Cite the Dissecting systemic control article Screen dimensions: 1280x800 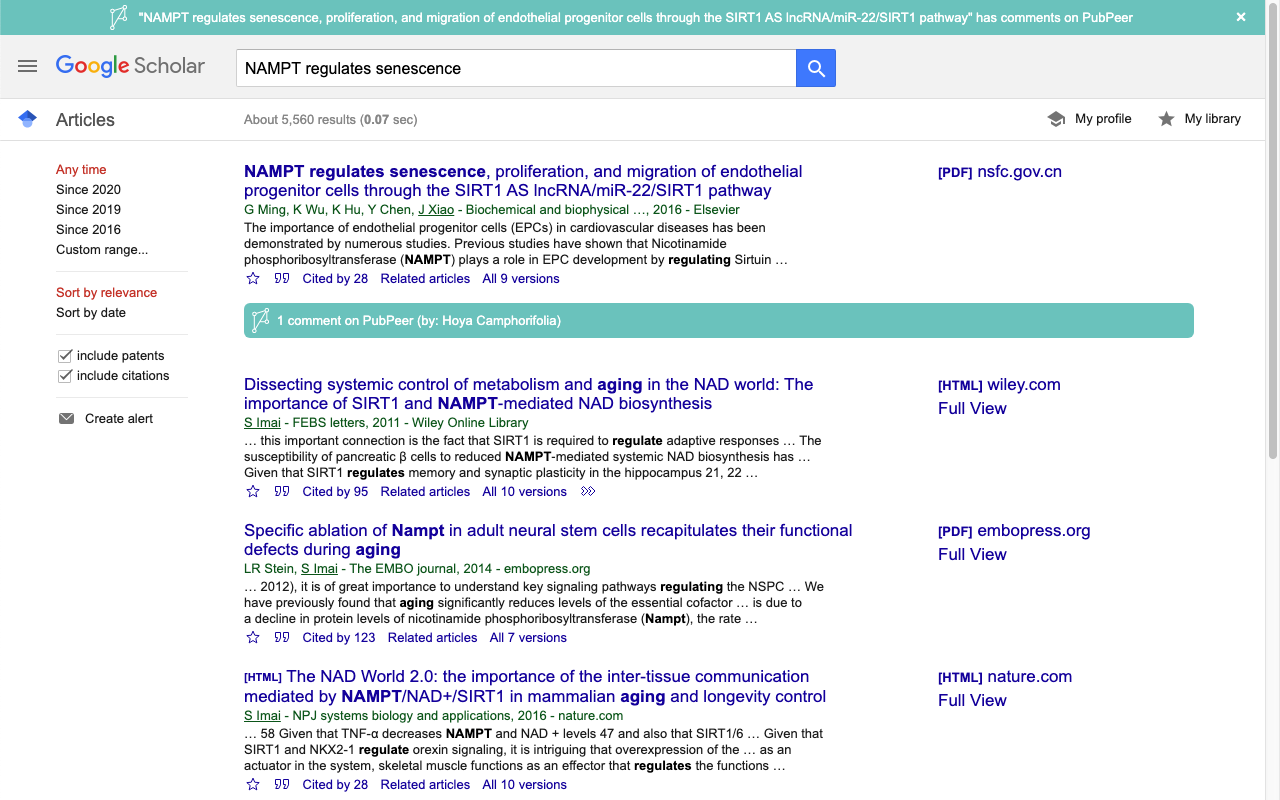pos(282,492)
